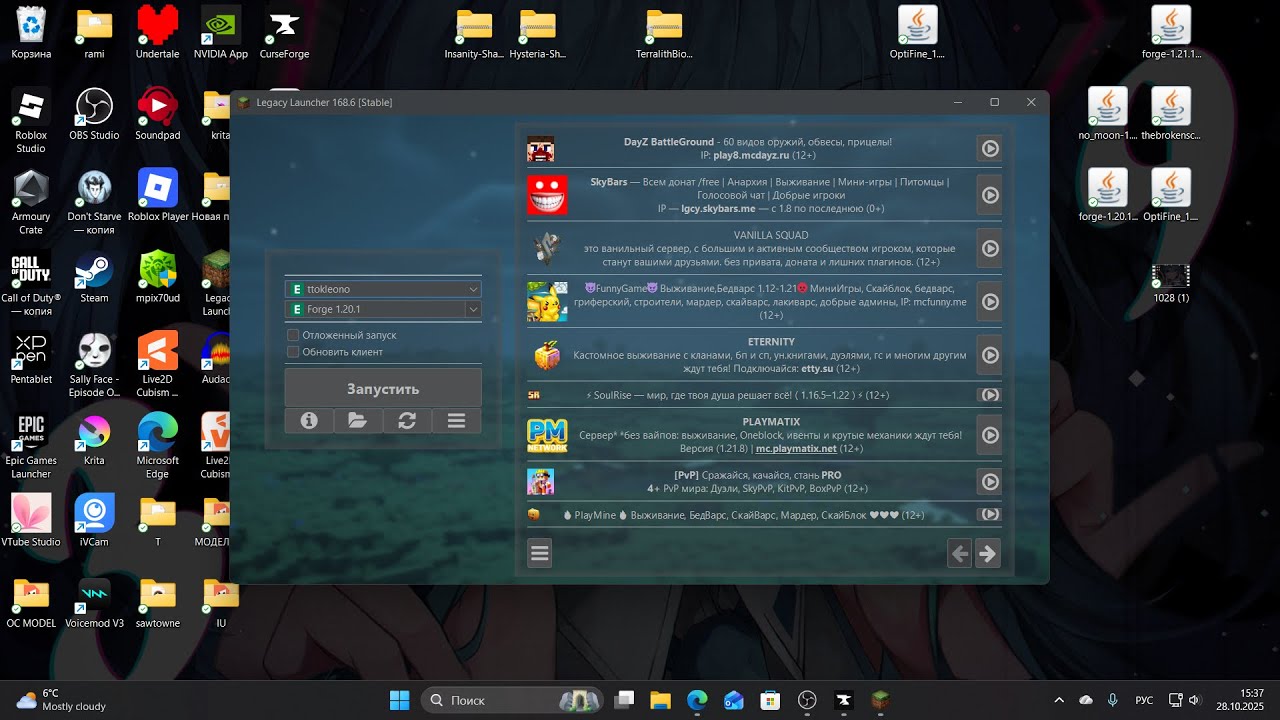This screenshot has width=1280, height=720.
Task: Open File Explorer from taskbar
Action: [660, 700]
